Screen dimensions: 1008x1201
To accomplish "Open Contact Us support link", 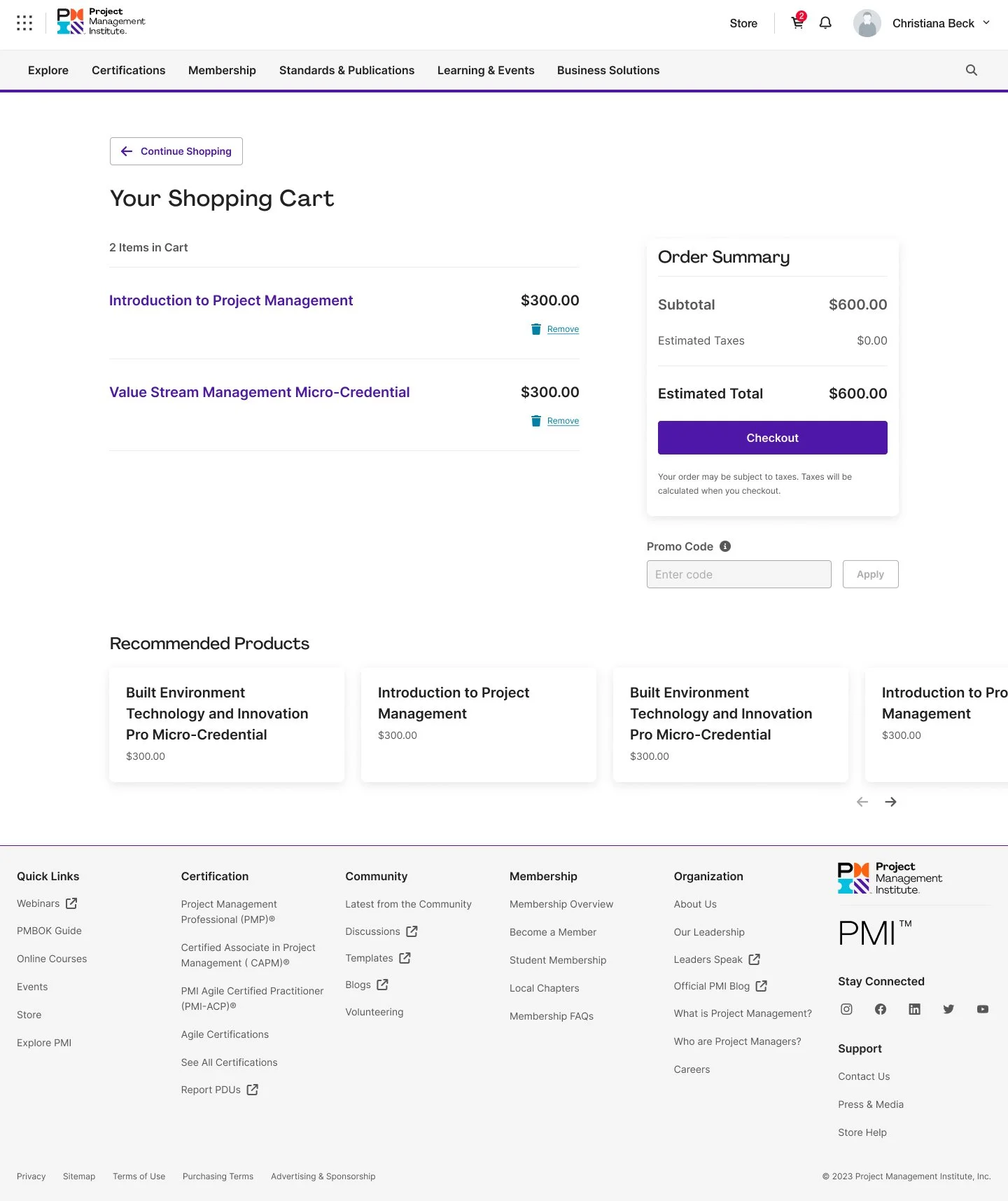I will [864, 1076].
